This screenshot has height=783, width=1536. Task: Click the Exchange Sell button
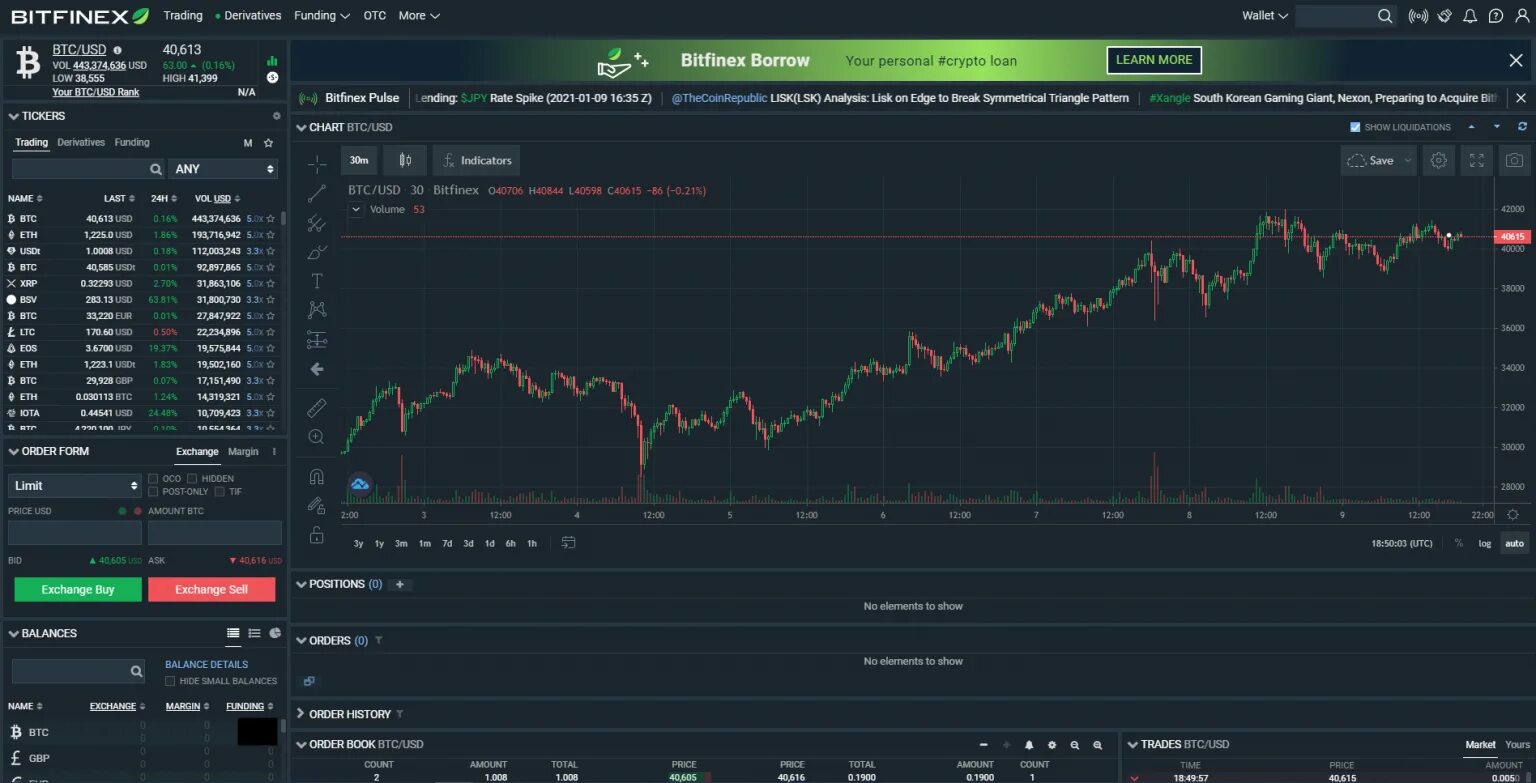pyautogui.click(x=211, y=590)
